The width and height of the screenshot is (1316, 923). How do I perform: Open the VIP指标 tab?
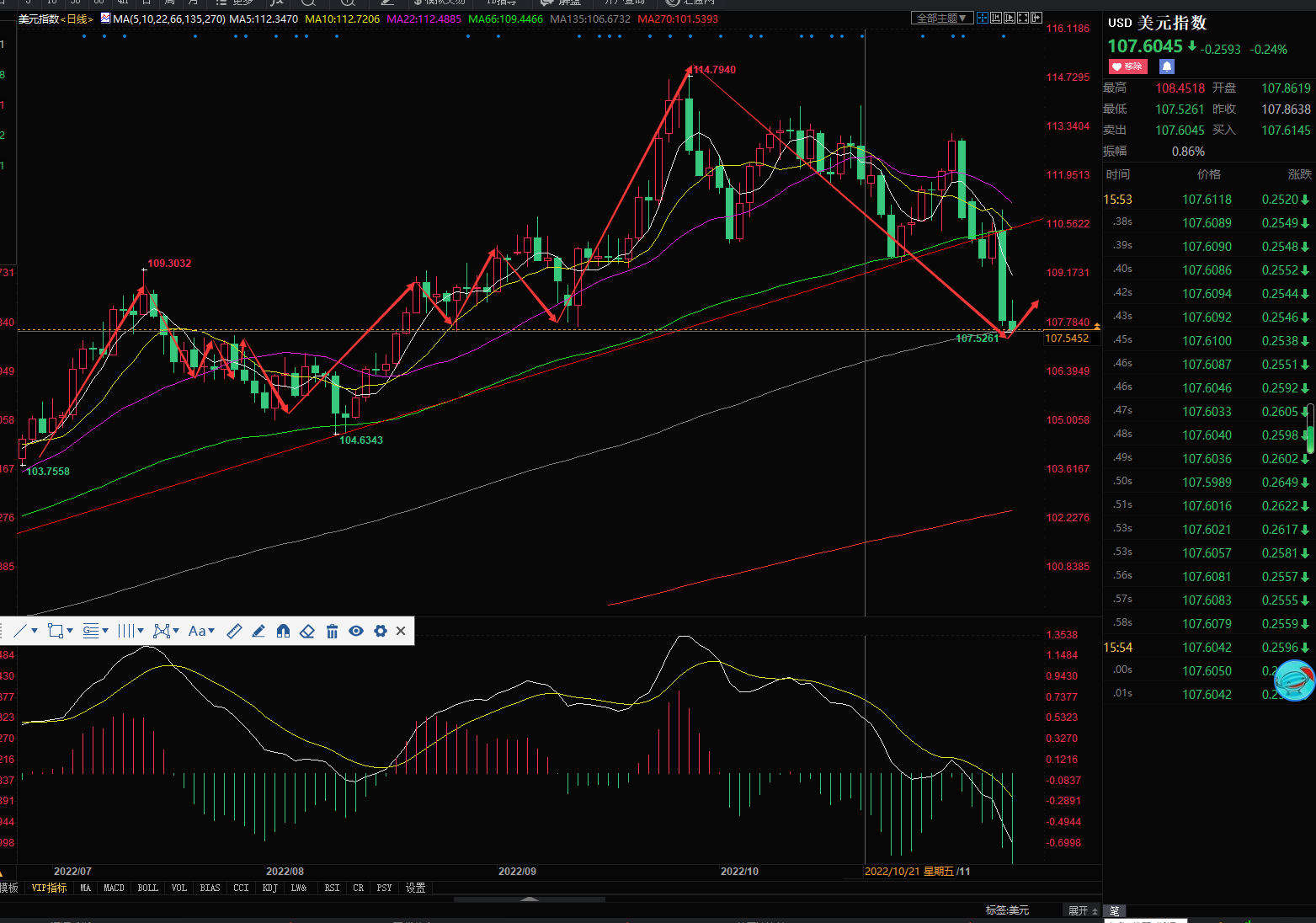pyautogui.click(x=49, y=888)
